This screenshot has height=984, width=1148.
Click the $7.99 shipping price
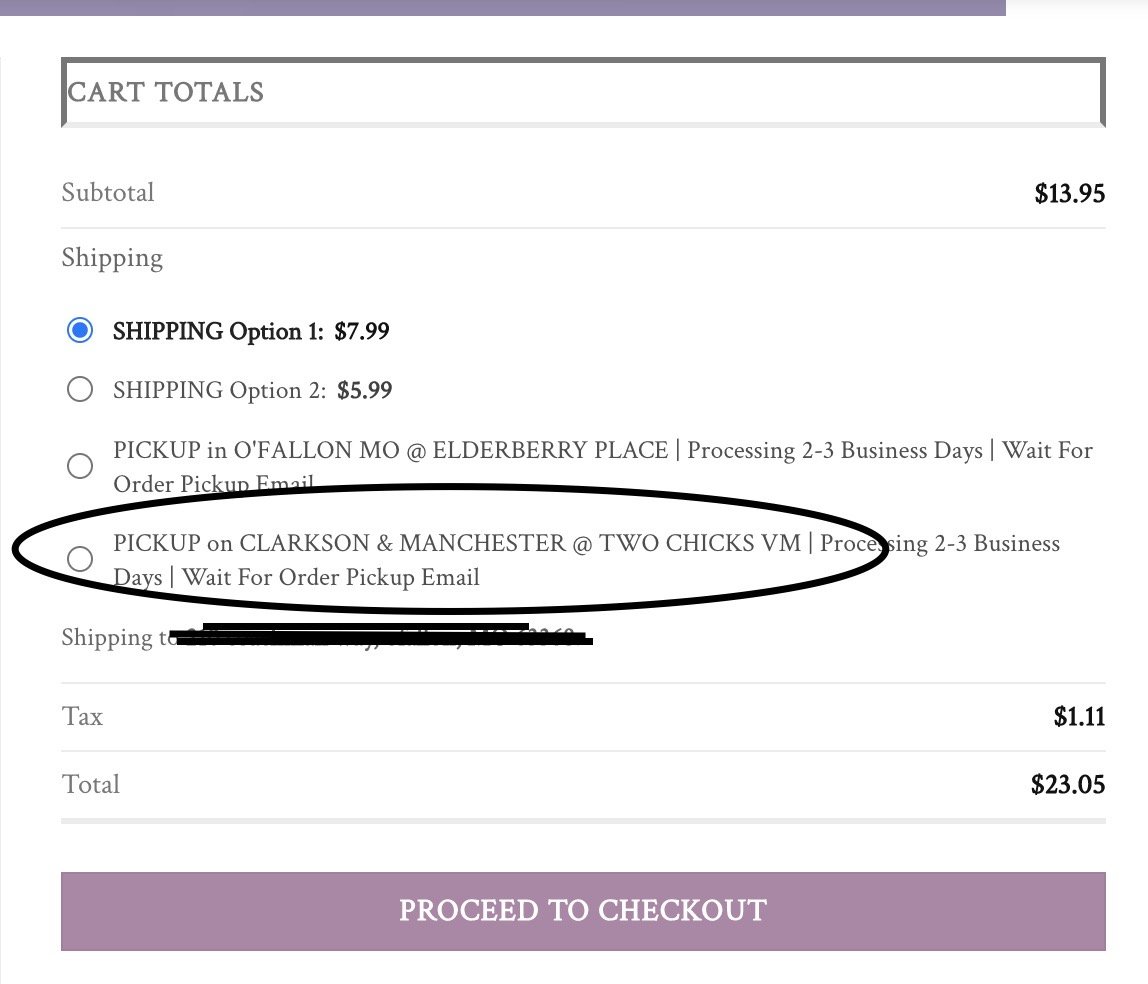tap(361, 331)
